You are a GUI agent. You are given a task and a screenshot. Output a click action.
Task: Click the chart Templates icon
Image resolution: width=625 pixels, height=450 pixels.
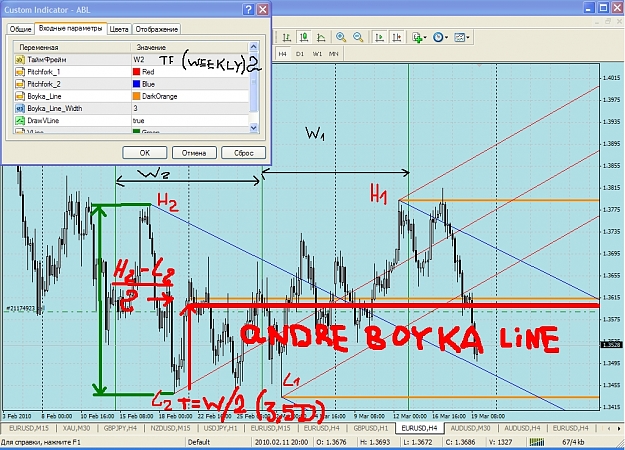pos(460,37)
